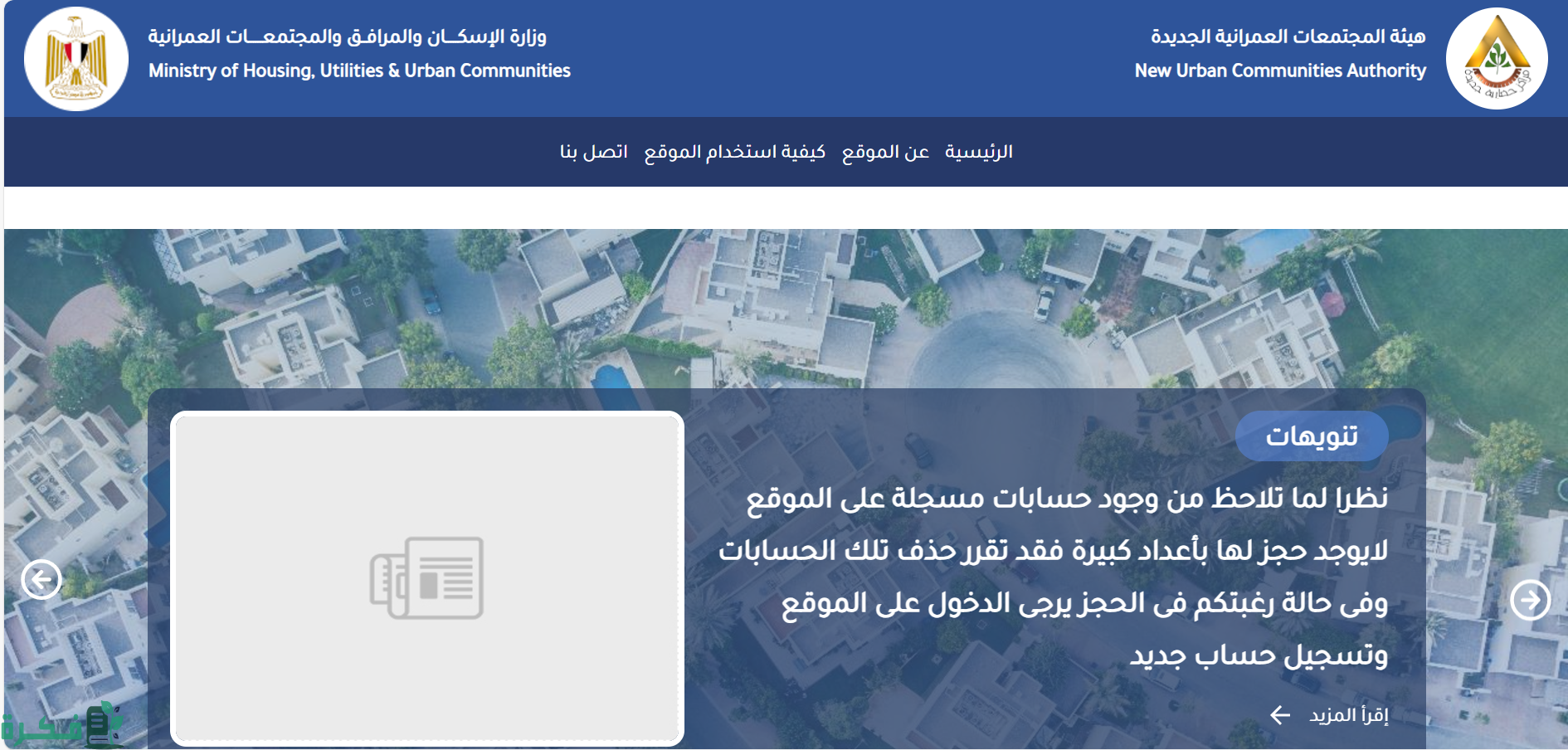Click the New Urban Communities Authority logo
Screen dimensions: 1568x750
coord(1497,59)
